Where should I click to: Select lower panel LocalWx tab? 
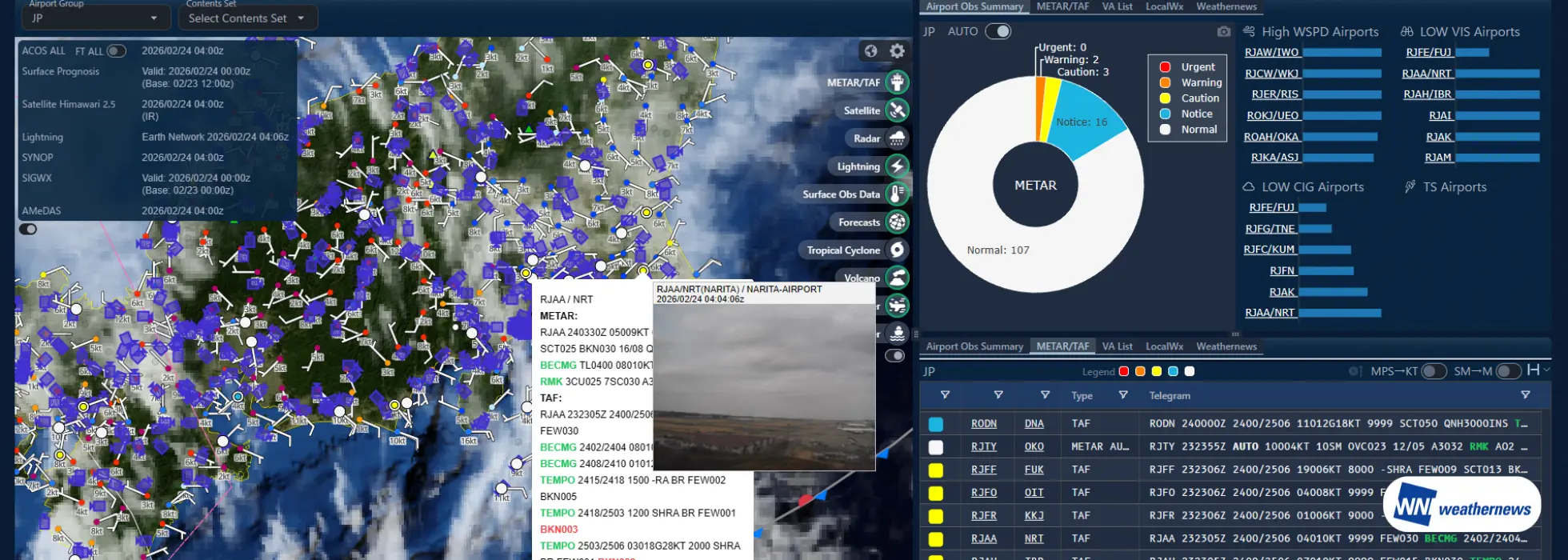tap(1164, 346)
